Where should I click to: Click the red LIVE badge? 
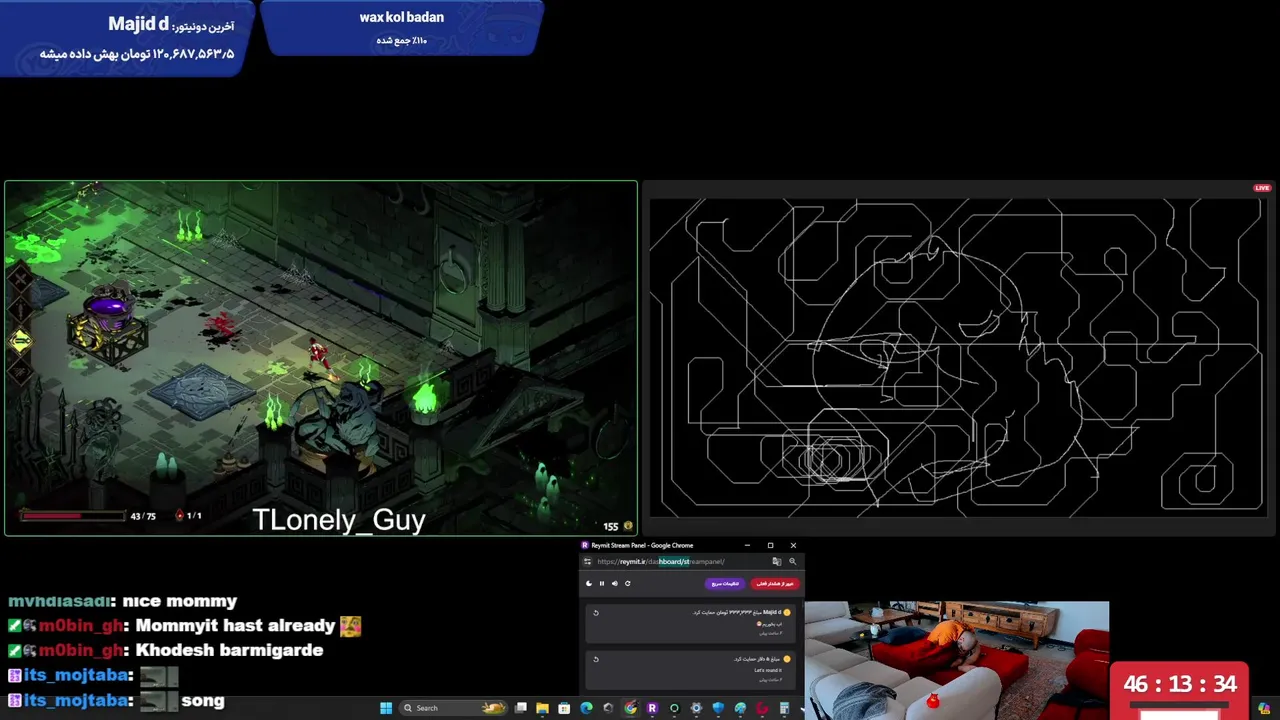[1262, 188]
